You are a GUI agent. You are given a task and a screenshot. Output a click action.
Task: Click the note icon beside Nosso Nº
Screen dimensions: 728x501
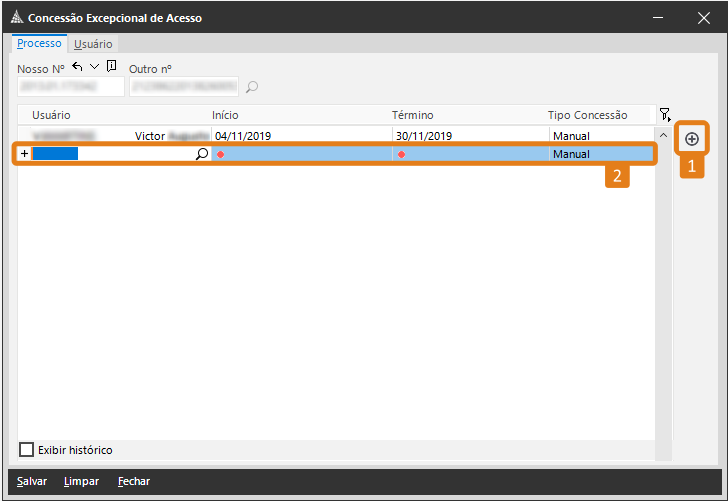(x=111, y=66)
